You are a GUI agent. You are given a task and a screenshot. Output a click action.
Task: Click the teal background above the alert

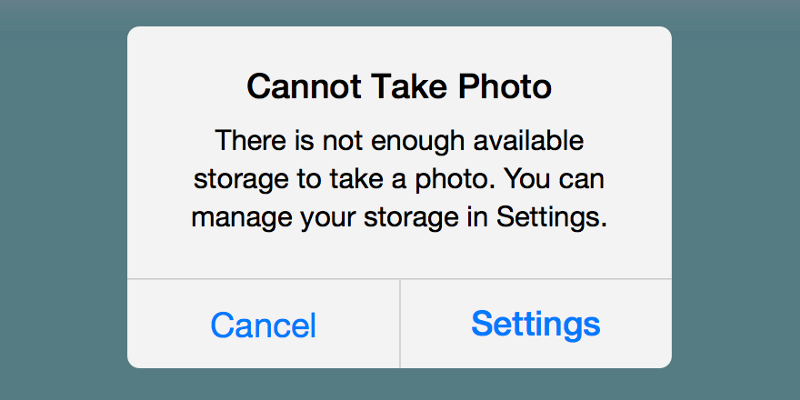(399, 13)
